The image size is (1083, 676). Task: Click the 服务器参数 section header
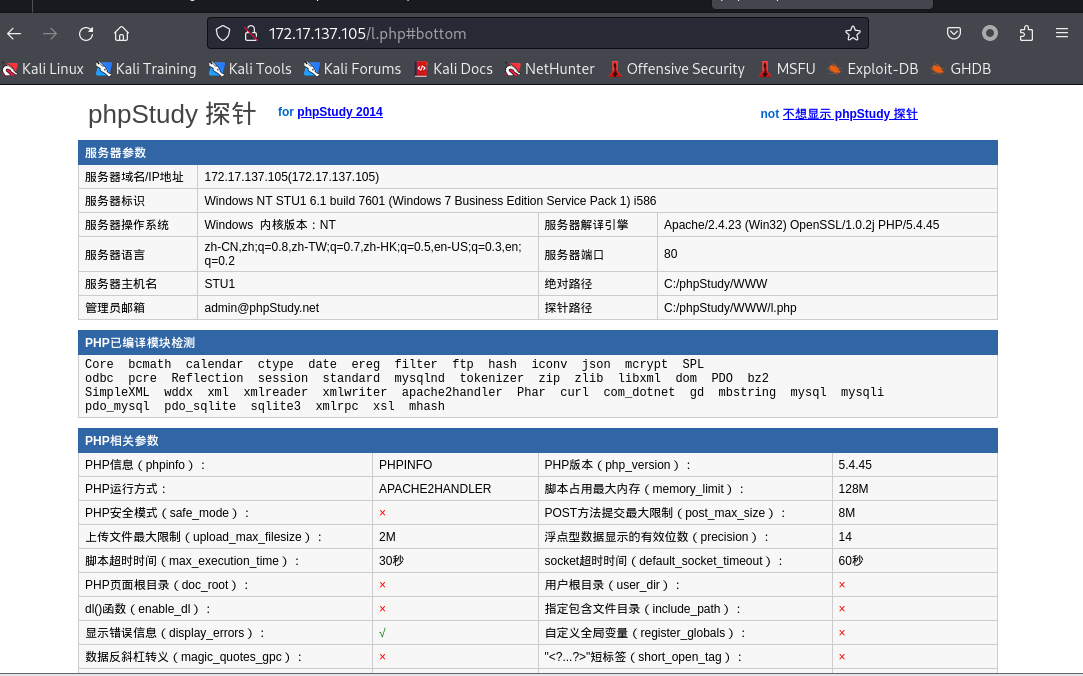tap(537, 153)
